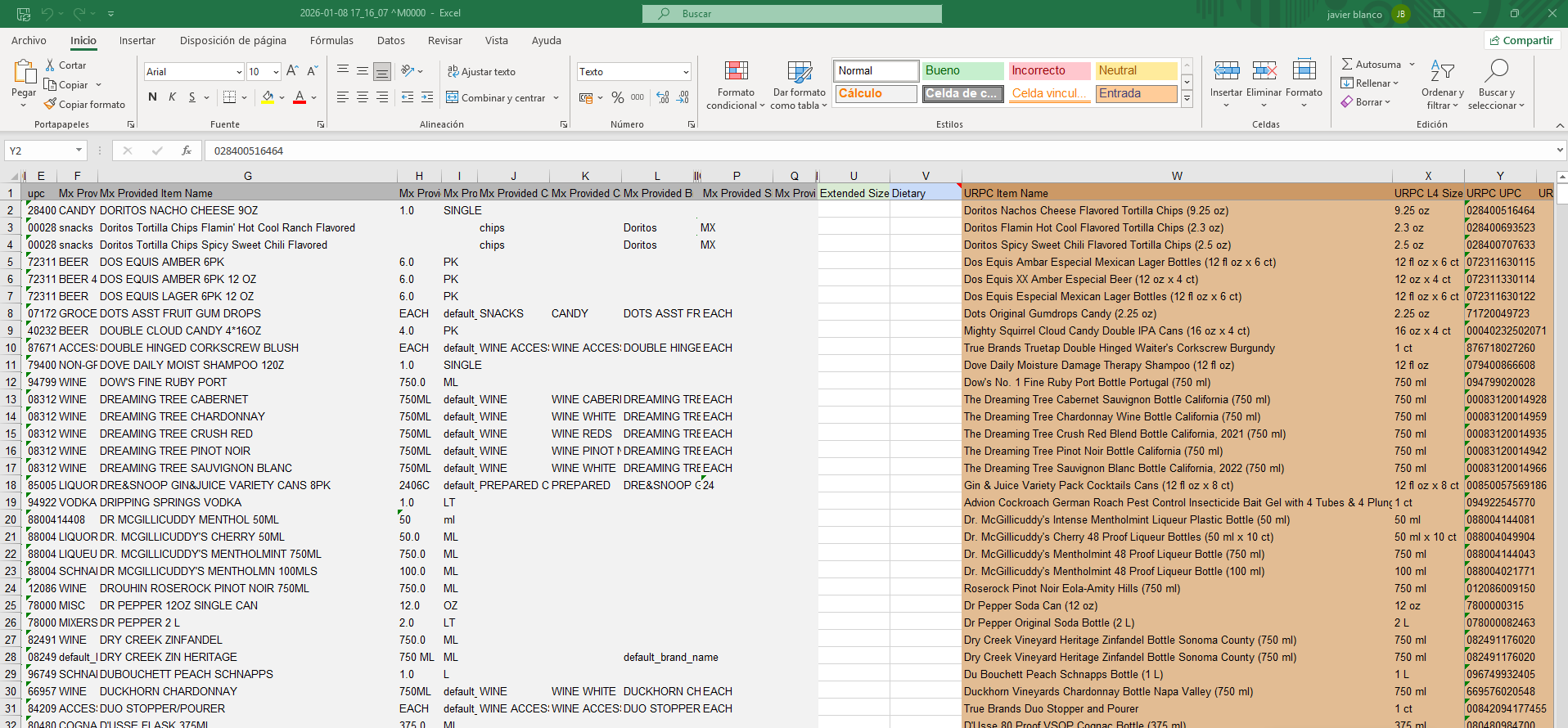Image resolution: width=1568 pixels, height=728 pixels.
Task: Click the Undo arrow icon
Action: pyautogui.click(x=47, y=13)
